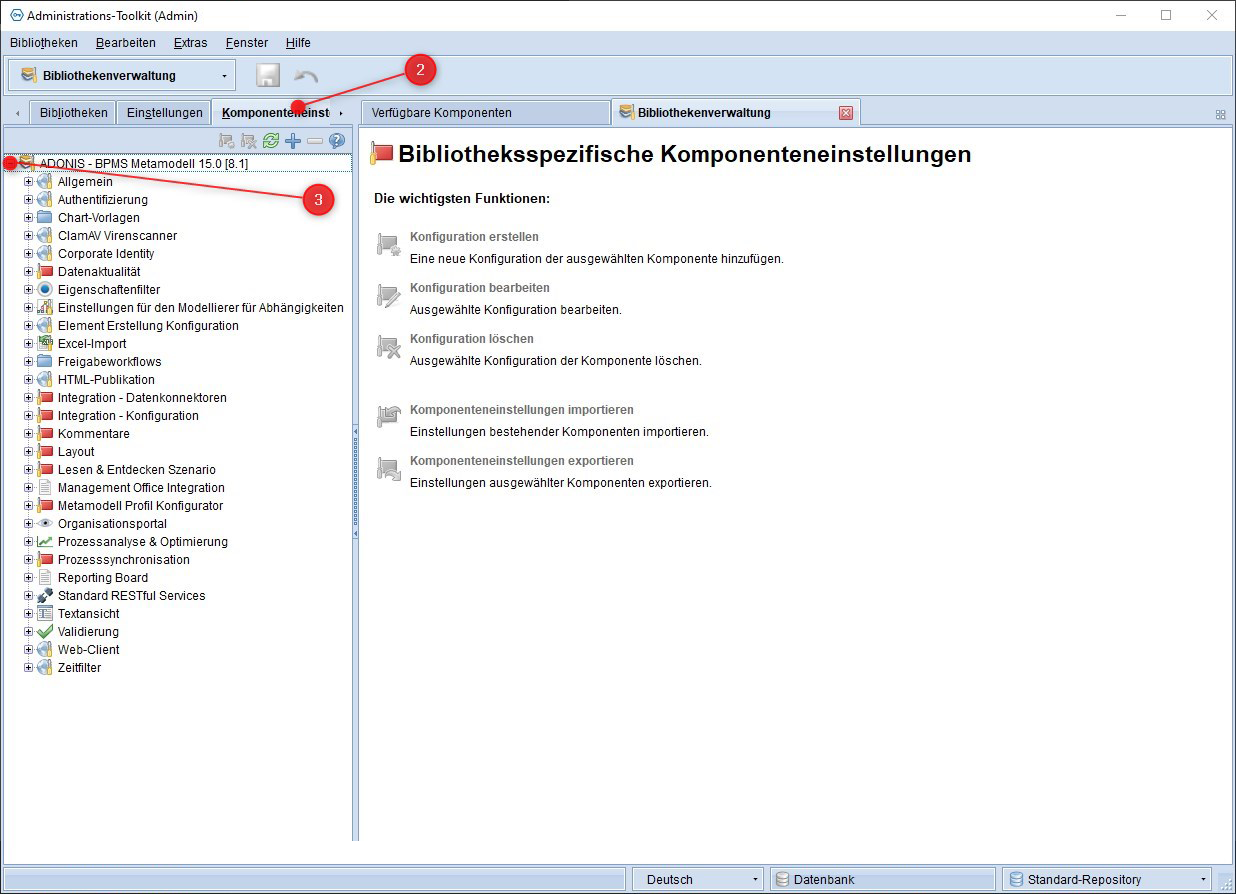Image resolution: width=1236 pixels, height=894 pixels.
Task: Click the line chart icon beside Prozessanalyse & Optimierung
Action: pyautogui.click(x=45, y=542)
